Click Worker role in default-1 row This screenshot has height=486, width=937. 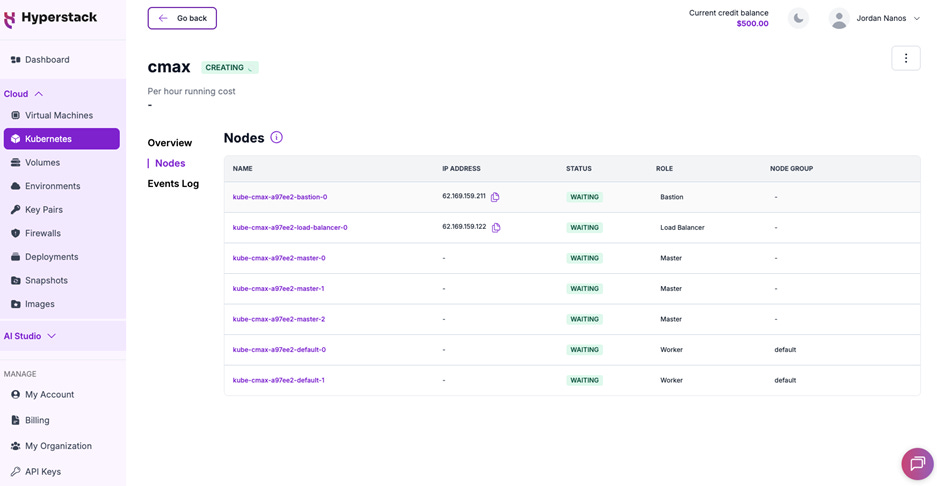click(672, 380)
